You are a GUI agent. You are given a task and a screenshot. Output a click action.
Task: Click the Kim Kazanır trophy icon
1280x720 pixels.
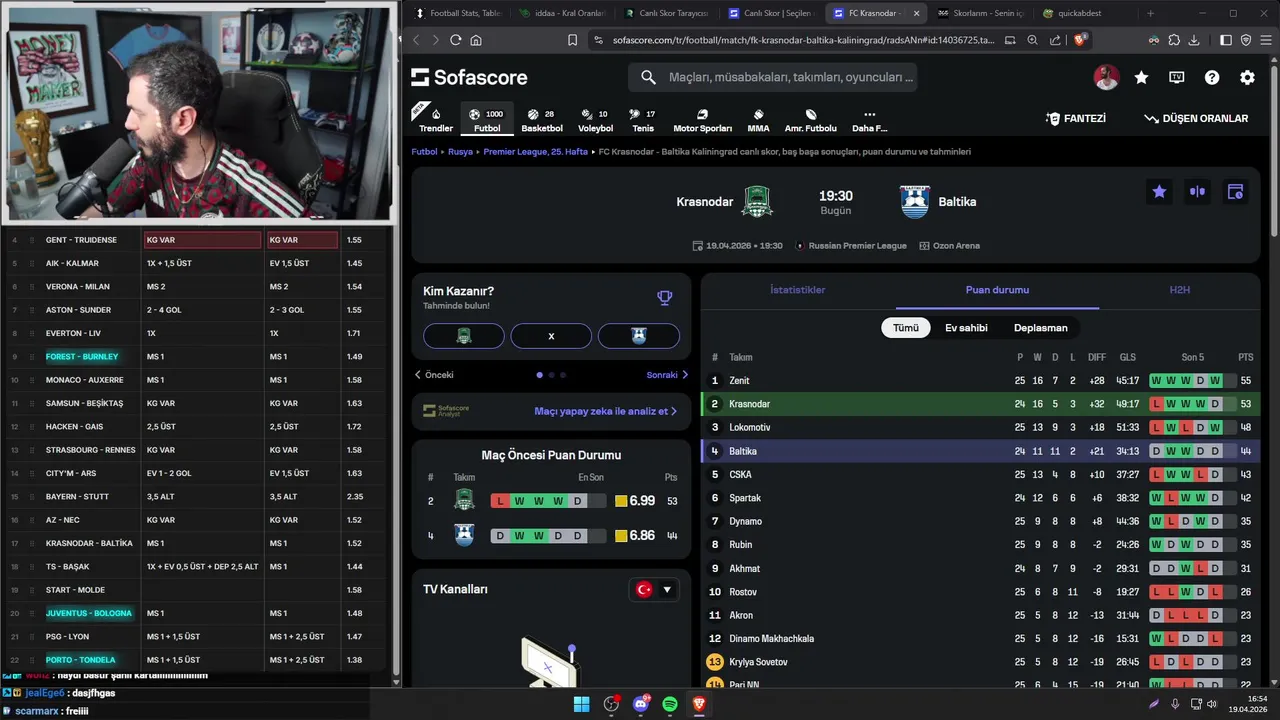665,298
